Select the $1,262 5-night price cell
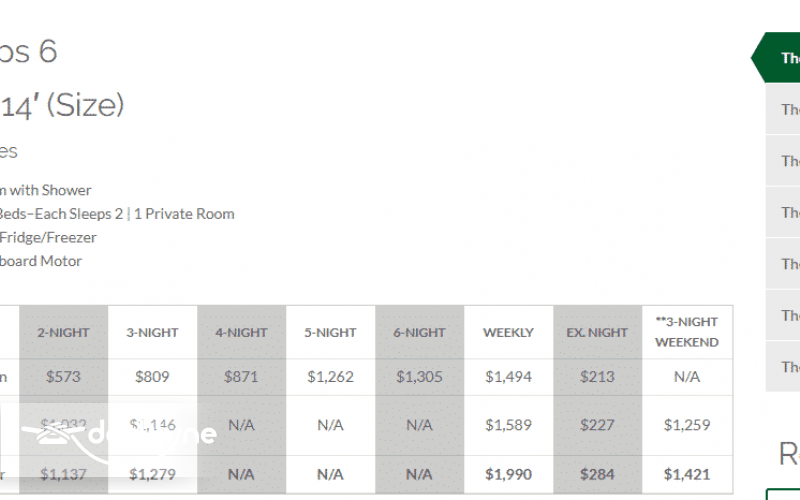 point(330,377)
